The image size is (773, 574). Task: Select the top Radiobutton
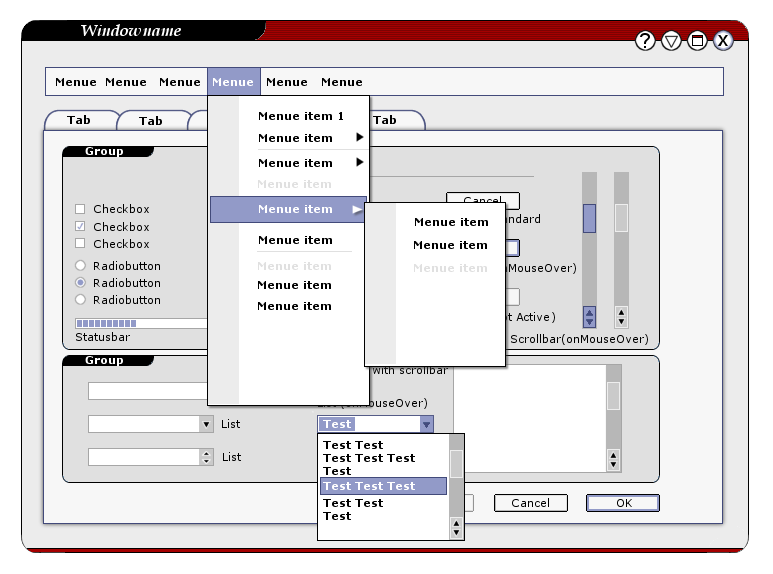[x=80, y=265]
